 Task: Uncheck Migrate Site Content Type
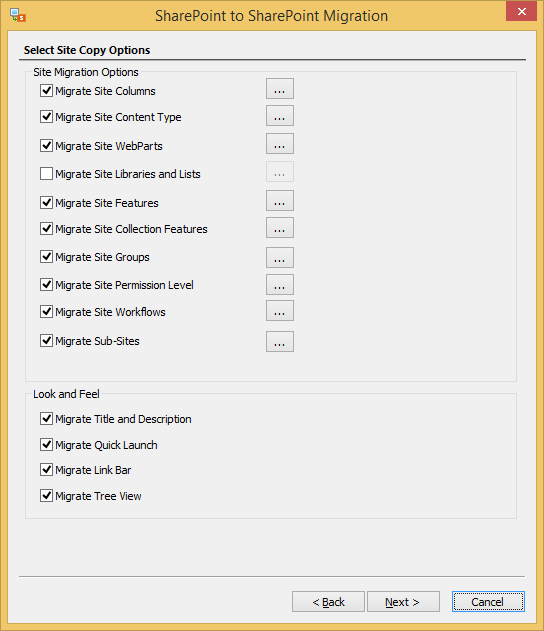(46, 117)
